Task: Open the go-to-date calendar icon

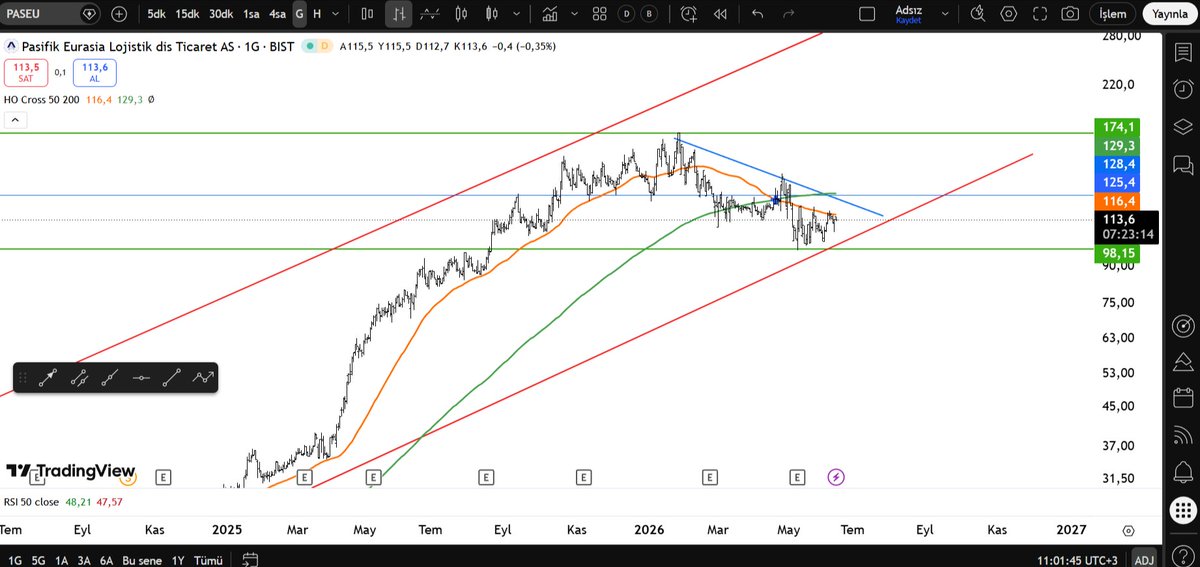Action: pos(250,559)
